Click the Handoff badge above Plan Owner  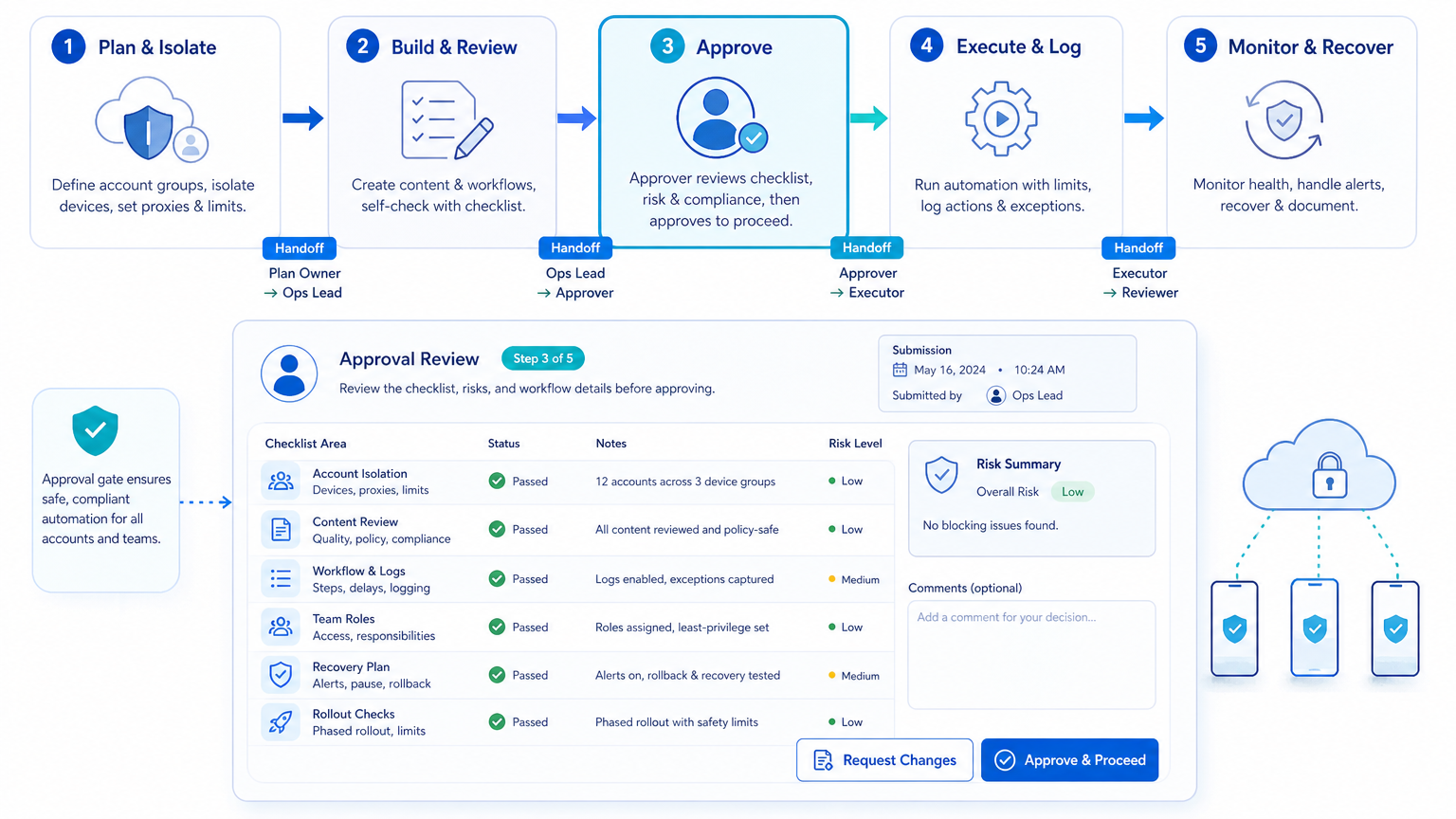click(x=300, y=248)
